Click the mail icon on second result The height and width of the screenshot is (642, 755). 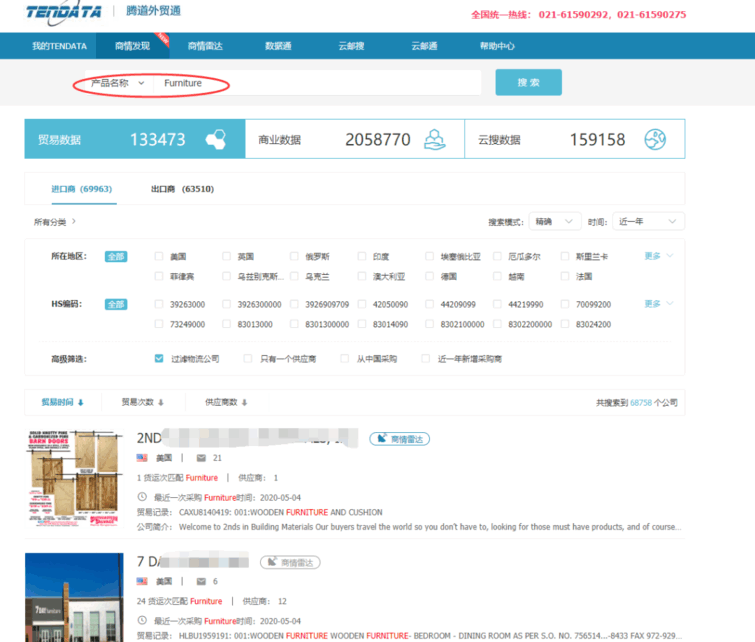click(200, 581)
